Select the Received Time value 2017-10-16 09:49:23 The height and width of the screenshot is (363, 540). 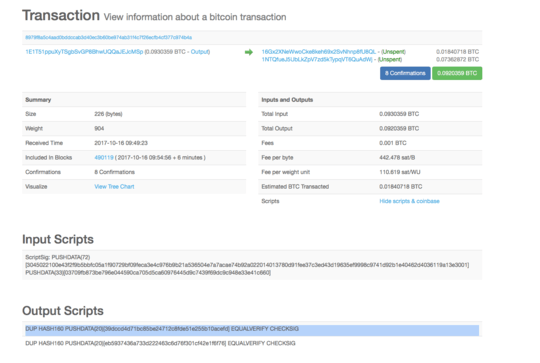121,143
